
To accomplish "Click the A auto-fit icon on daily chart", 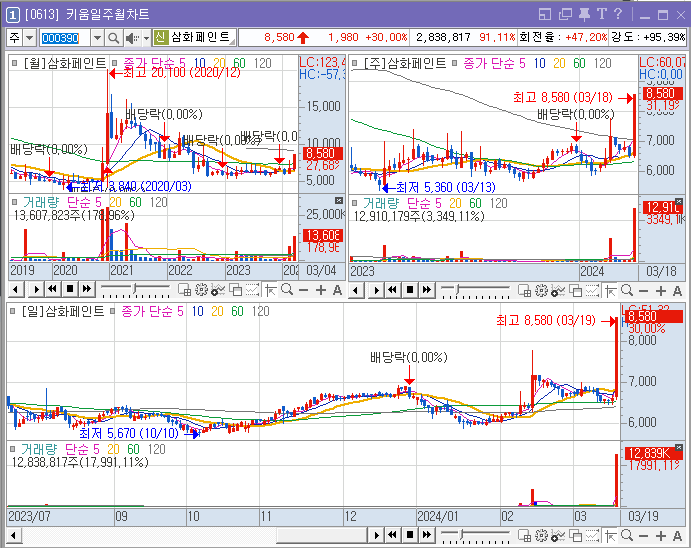I will click(677, 536).
